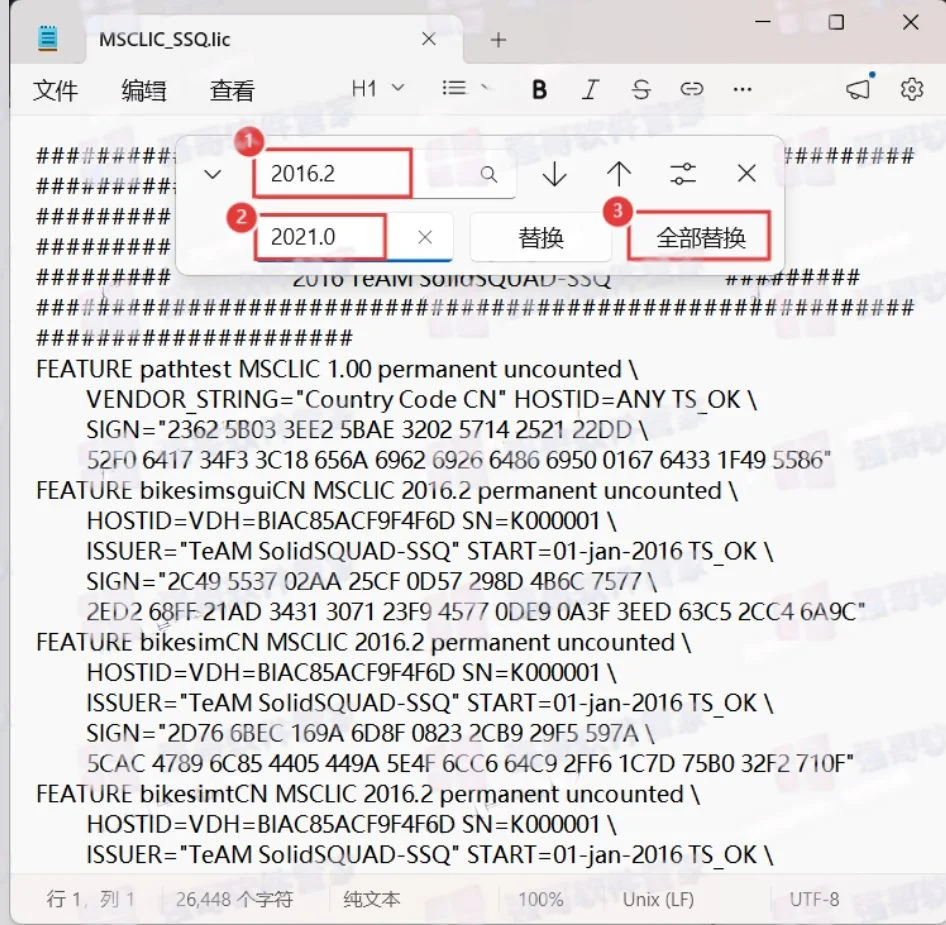Open find options sliders icon
This screenshot has height=925, width=946.
[683, 174]
